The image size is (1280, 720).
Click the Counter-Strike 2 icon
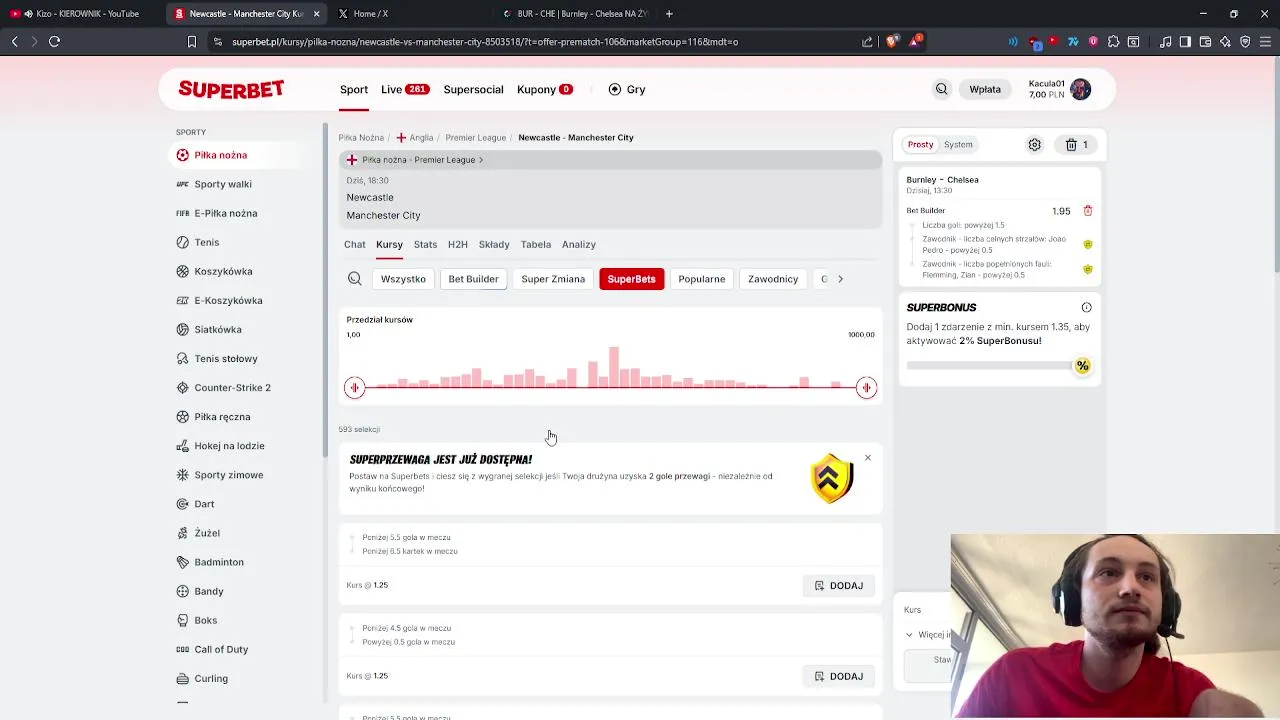183,388
